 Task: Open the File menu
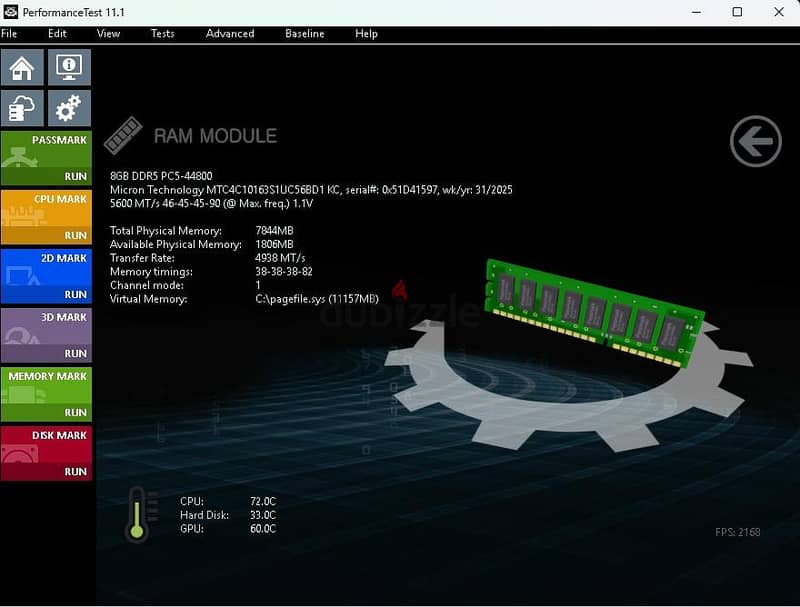click(x=9, y=34)
